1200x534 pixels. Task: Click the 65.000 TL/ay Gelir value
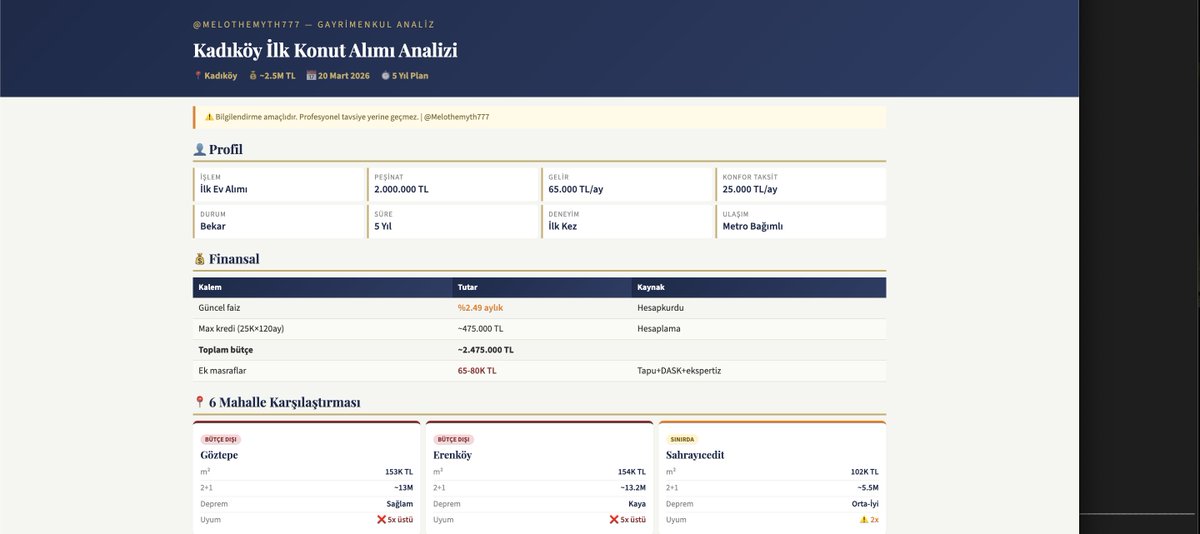coord(575,189)
